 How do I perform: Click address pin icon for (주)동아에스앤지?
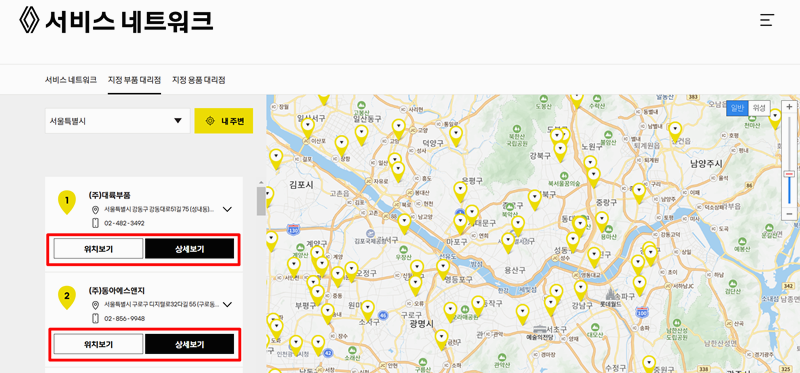click(x=95, y=305)
